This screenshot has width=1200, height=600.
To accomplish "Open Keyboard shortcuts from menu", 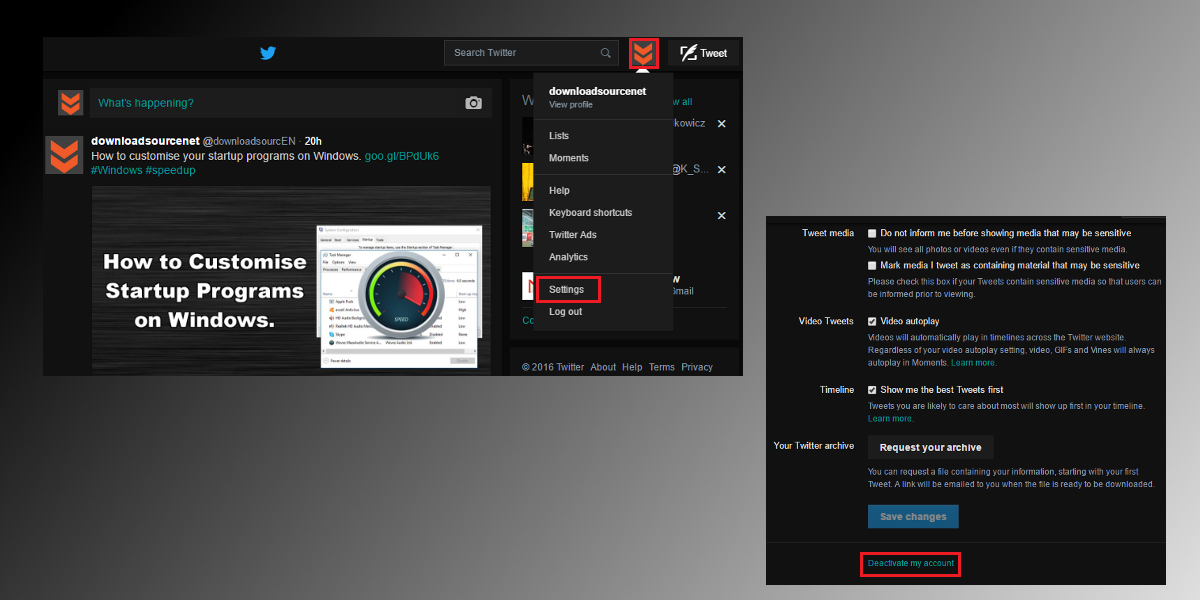I will click(590, 213).
